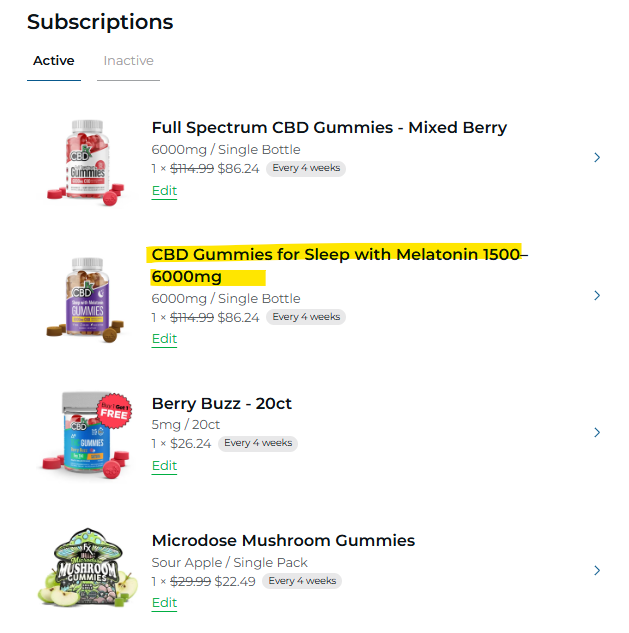Edit the Berry Buzz subscription
629x633 pixels.
coord(164,466)
